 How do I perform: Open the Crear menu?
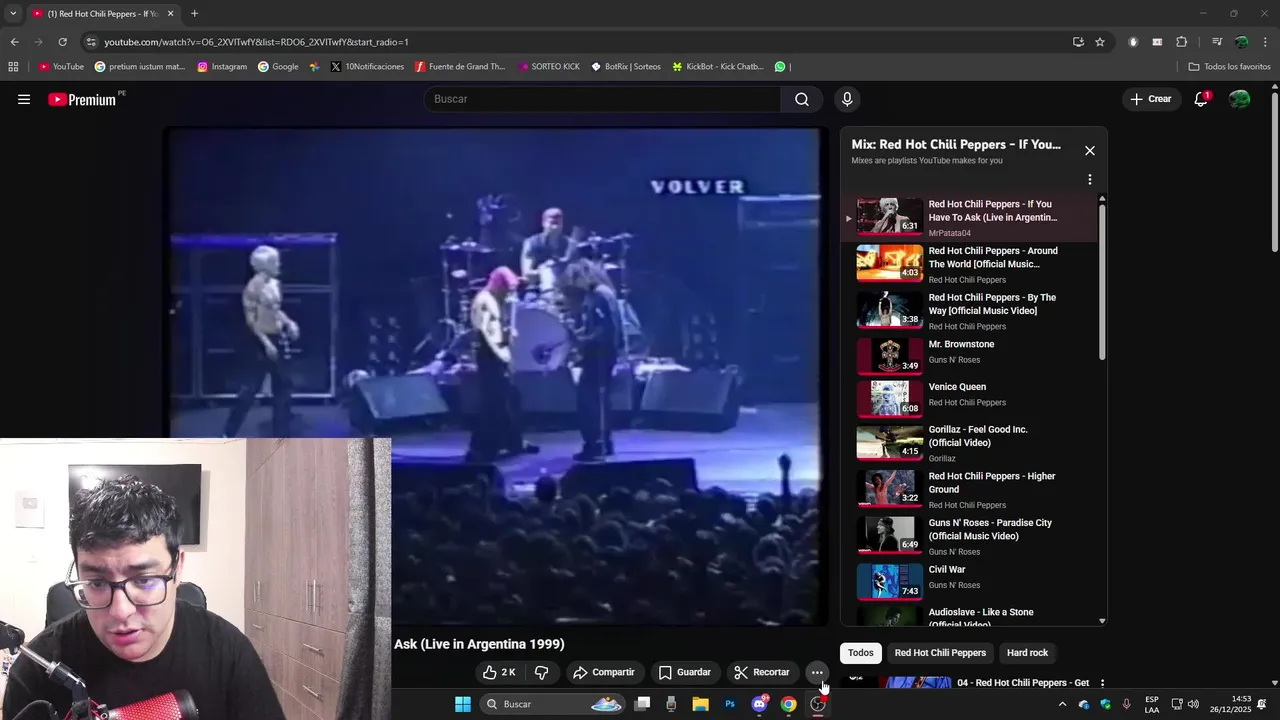click(1150, 99)
